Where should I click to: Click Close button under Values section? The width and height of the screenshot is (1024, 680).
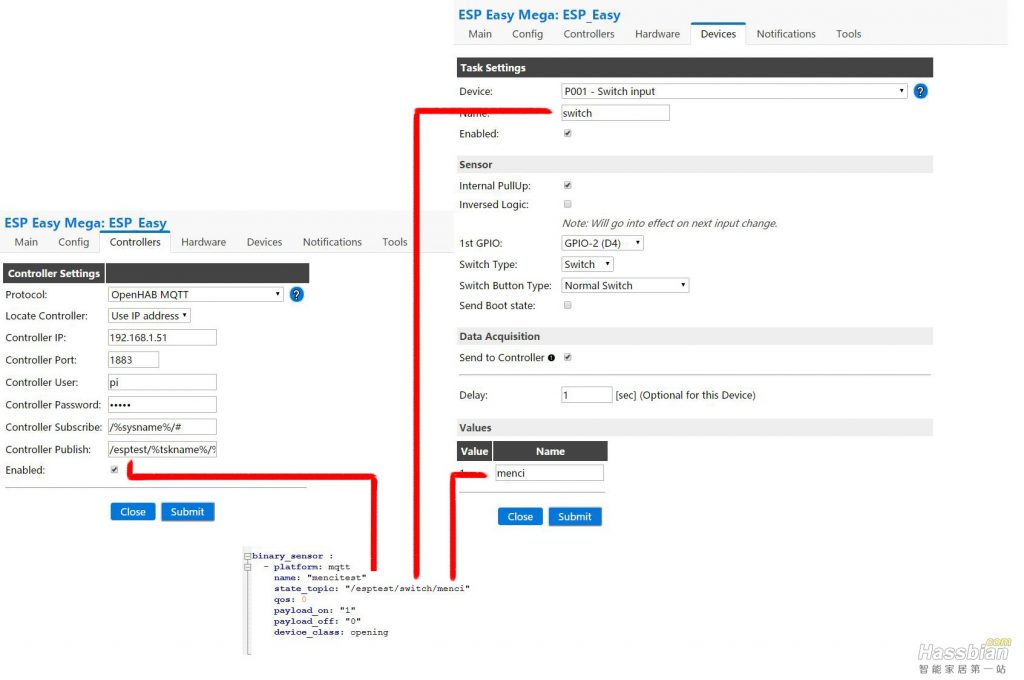click(520, 517)
